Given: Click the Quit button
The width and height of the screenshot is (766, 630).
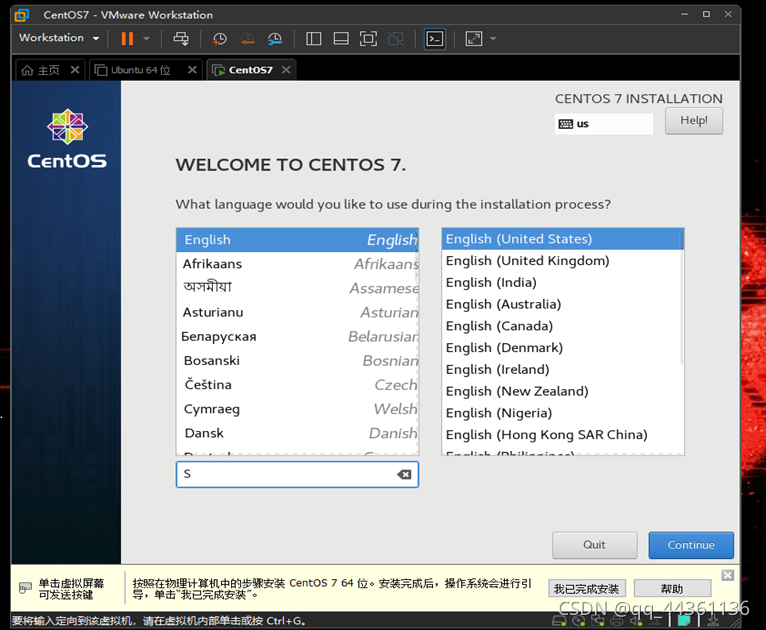Looking at the screenshot, I should coord(595,545).
